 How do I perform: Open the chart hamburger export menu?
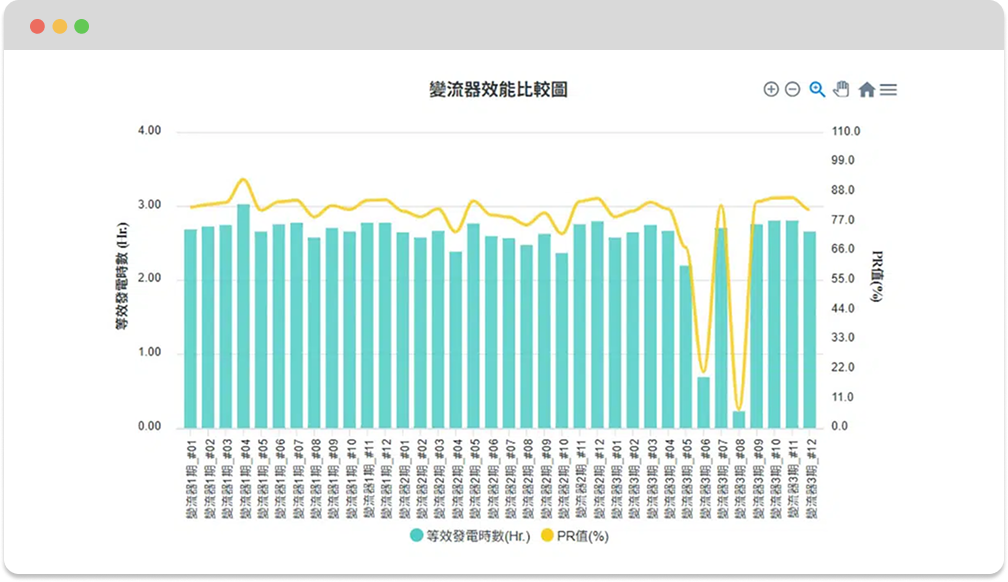[888, 90]
